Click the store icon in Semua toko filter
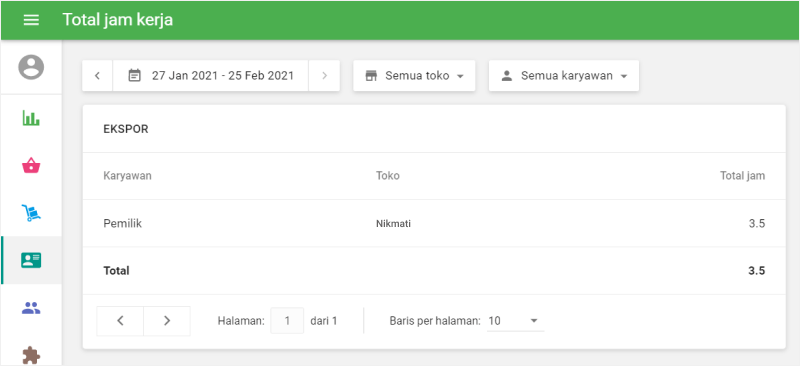The image size is (800, 366). pos(371,76)
